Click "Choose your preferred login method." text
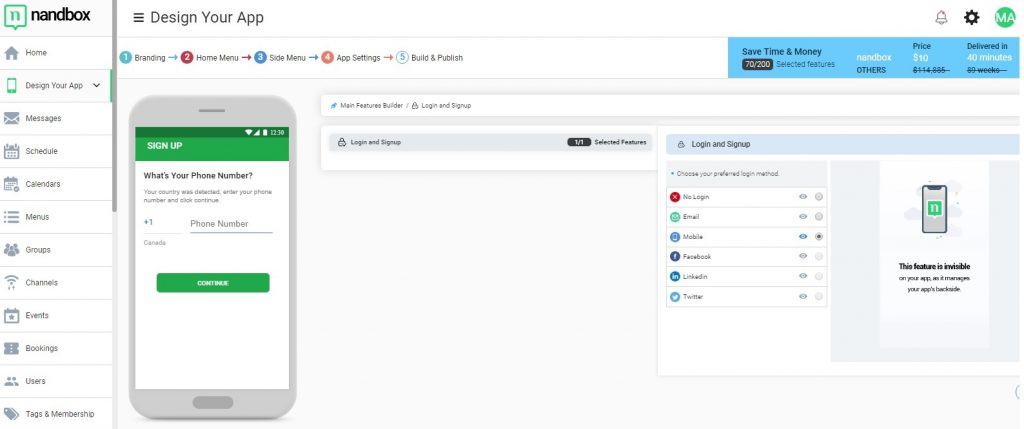Viewport: 1024px width, 429px height. 728,174
